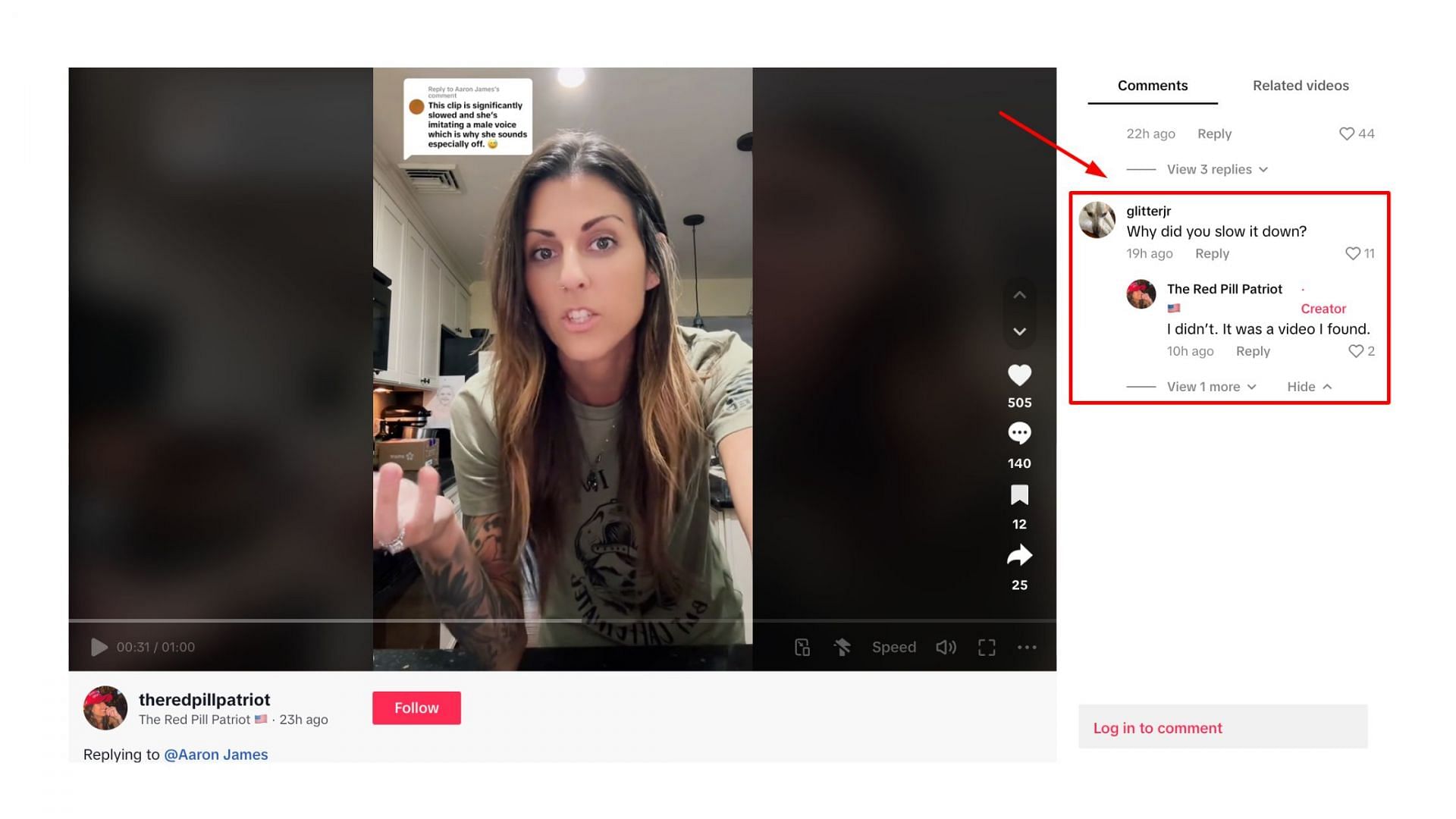Viewport: 1456px width, 819px height.
Task: Click the like heart icon on video
Action: [x=1019, y=374]
